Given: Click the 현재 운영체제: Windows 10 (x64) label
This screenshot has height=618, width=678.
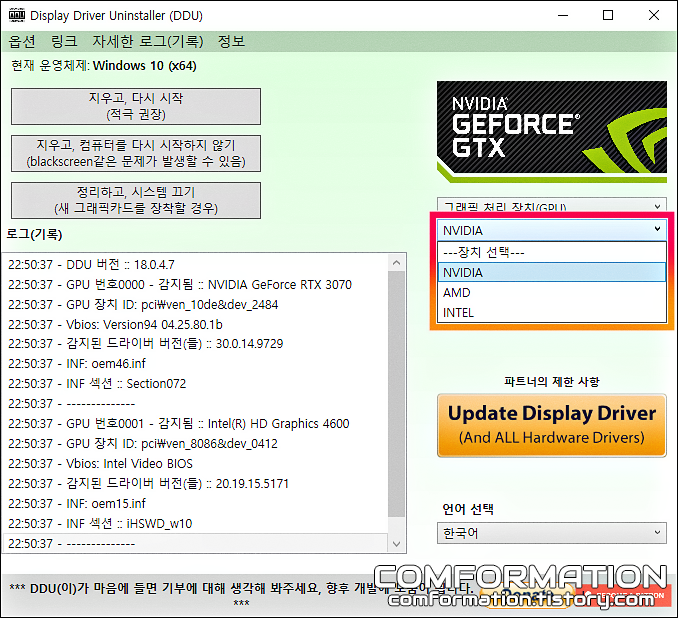Looking at the screenshot, I should coord(104,66).
